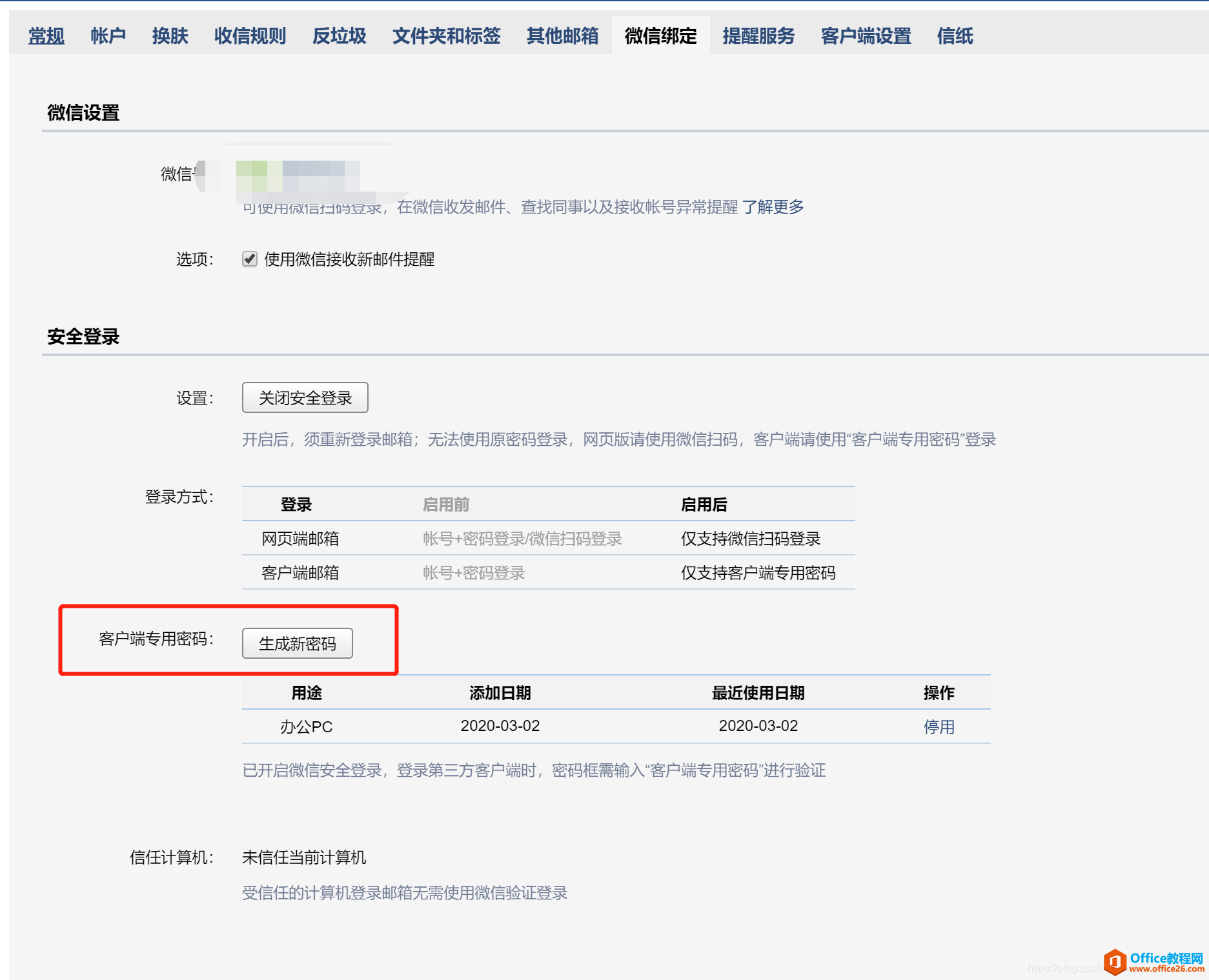This screenshot has height=980, width=1209.
Task: Click the 安全登录 section heading
Action: coord(83,337)
